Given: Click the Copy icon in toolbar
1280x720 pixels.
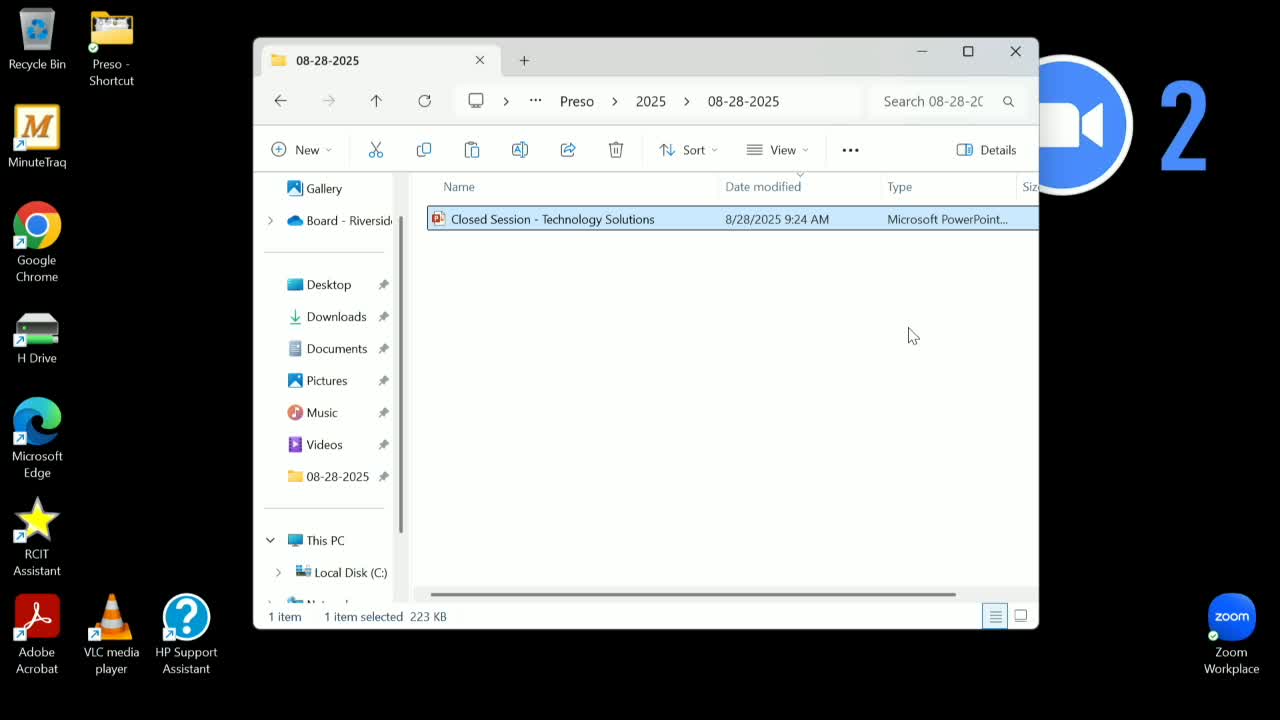Looking at the screenshot, I should click(424, 150).
